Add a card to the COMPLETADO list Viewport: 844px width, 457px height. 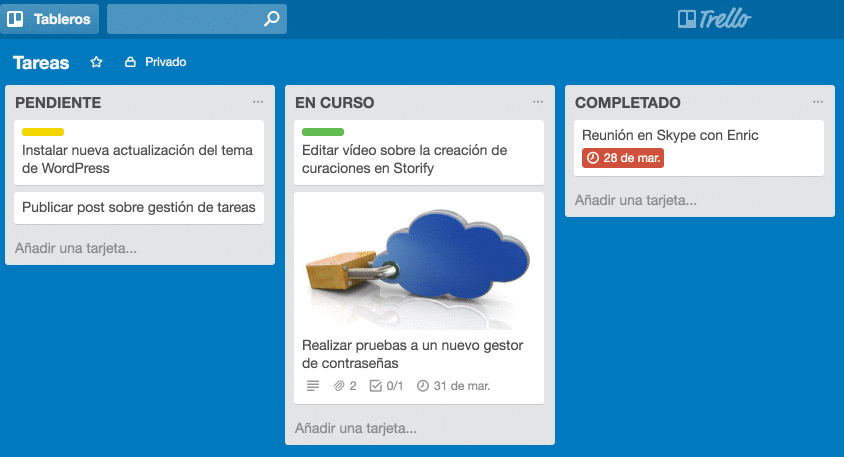point(636,200)
